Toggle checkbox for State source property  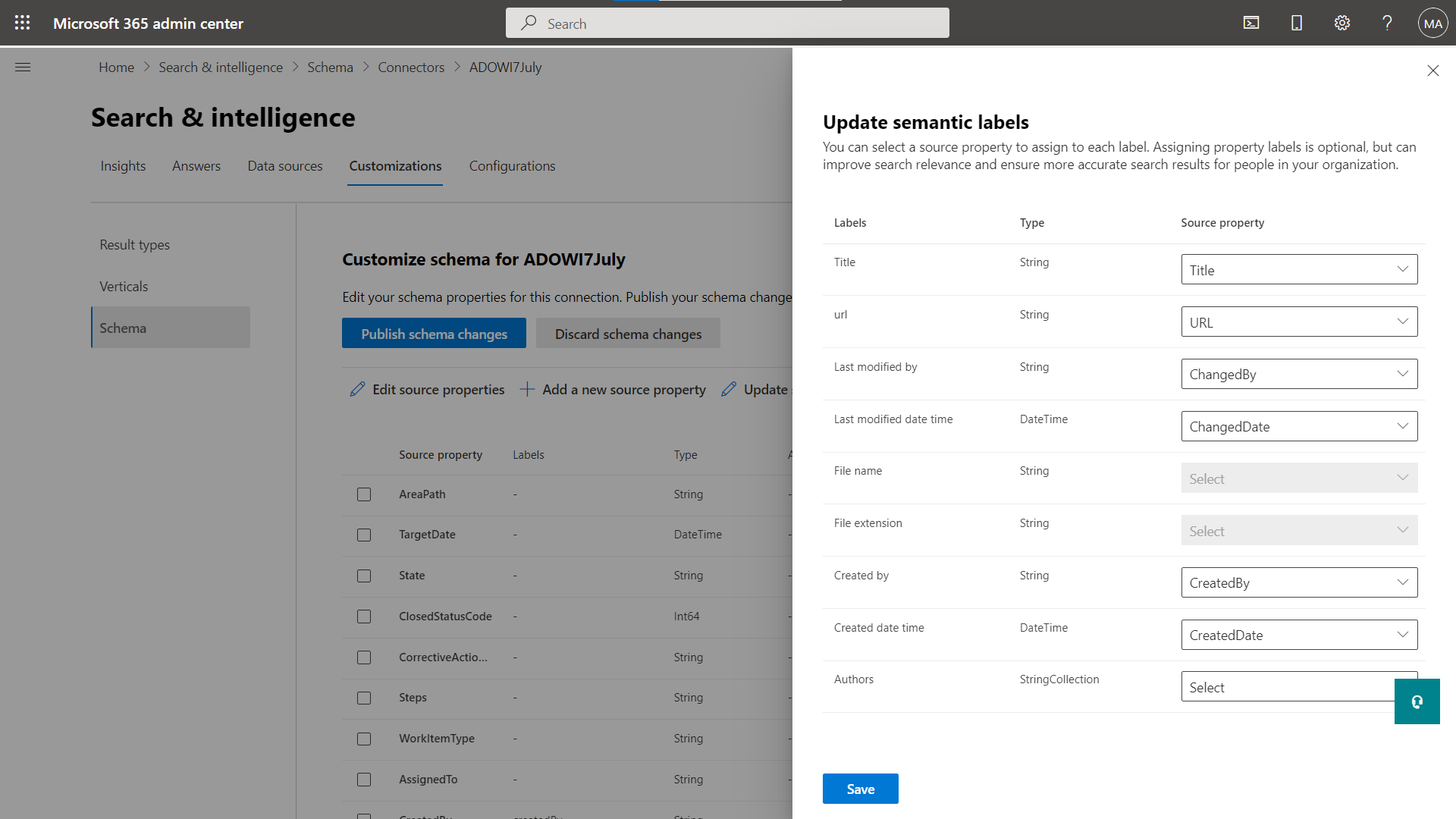[x=364, y=575]
